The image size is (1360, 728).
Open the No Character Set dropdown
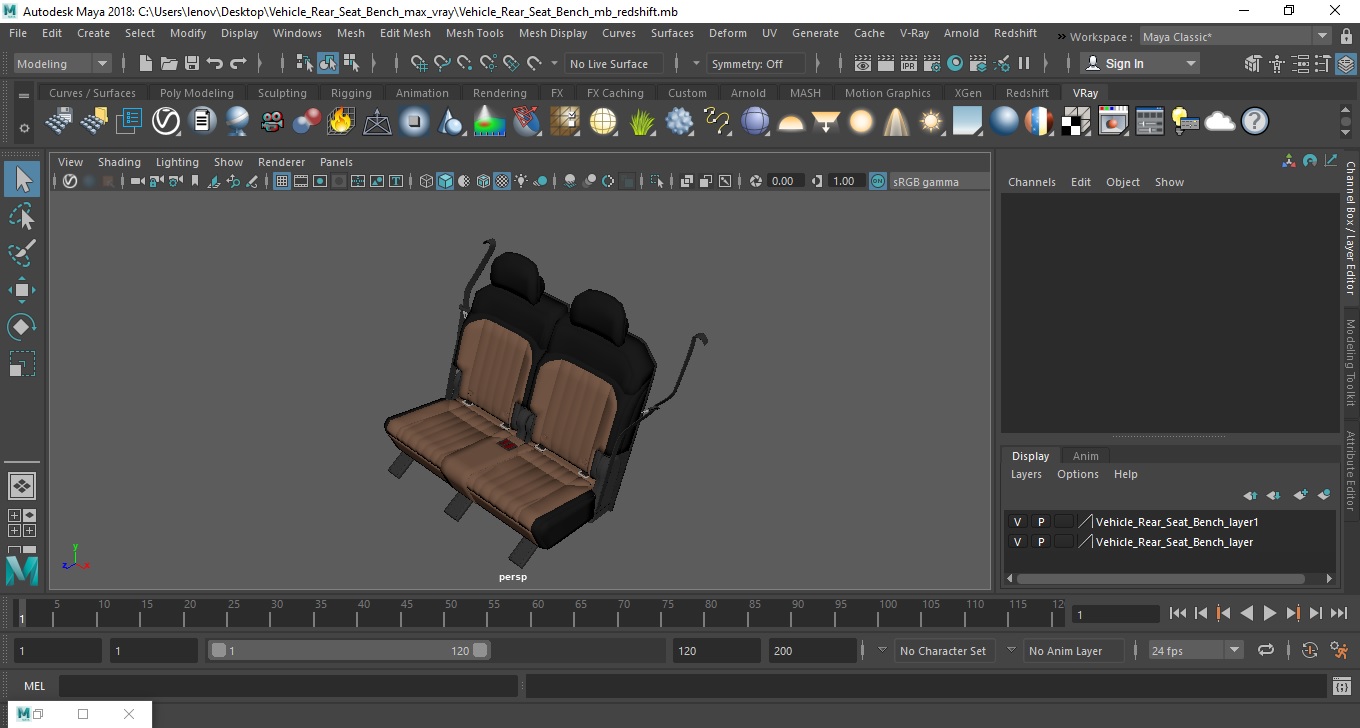click(x=942, y=651)
